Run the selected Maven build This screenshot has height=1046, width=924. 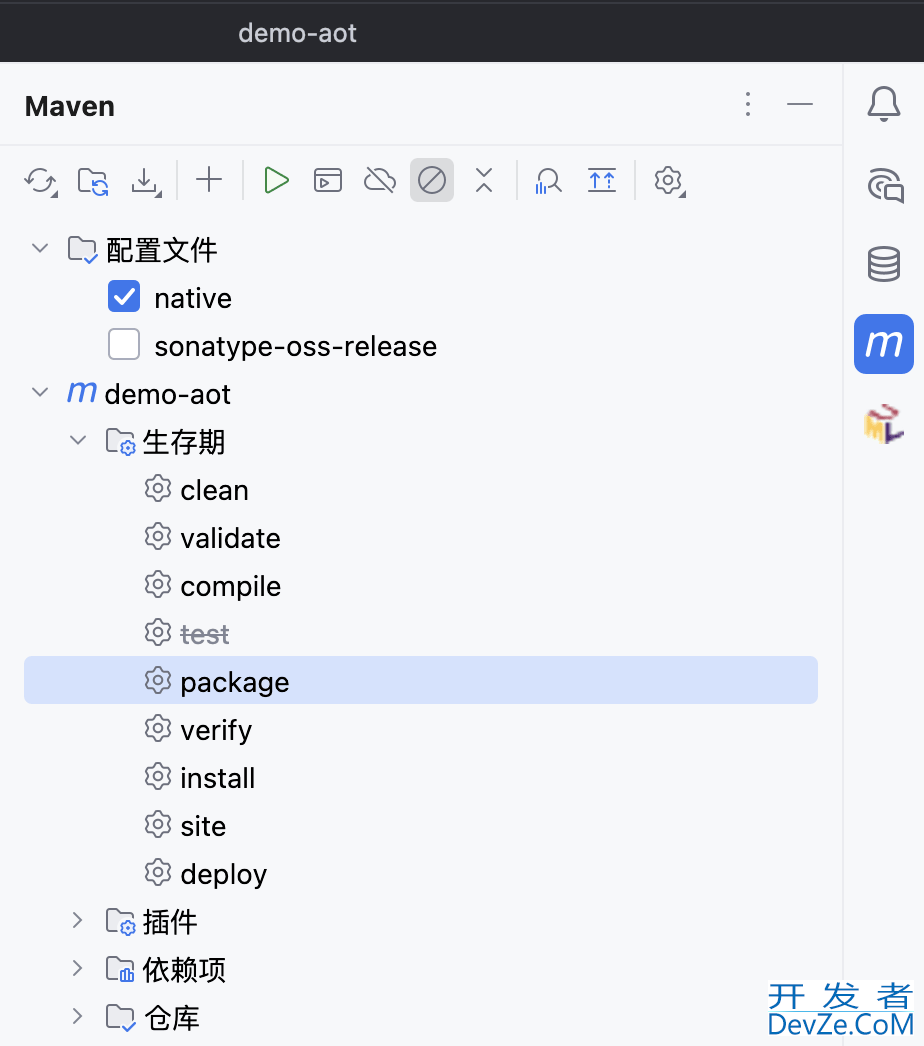tap(276, 181)
